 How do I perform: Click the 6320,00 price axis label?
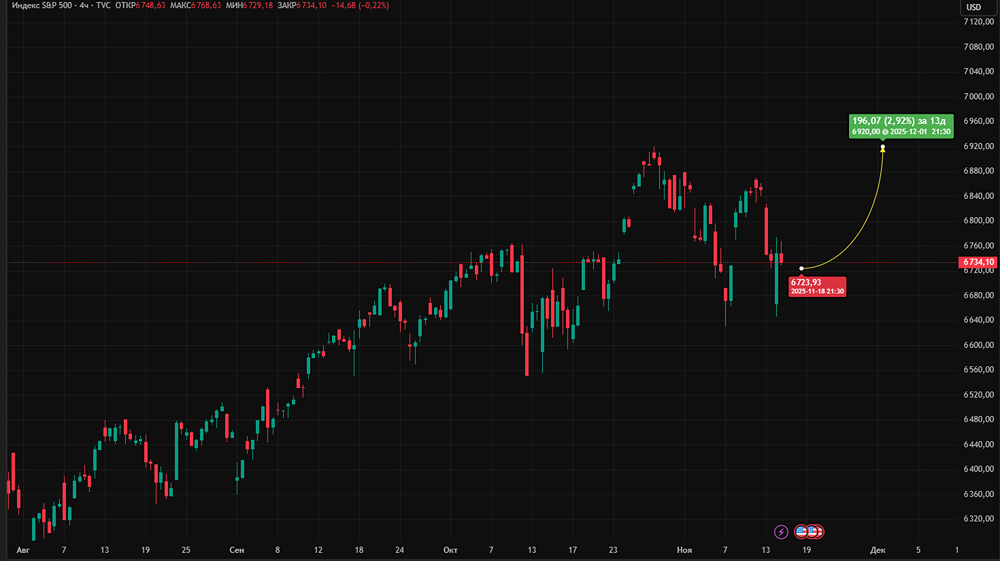pos(978,519)
